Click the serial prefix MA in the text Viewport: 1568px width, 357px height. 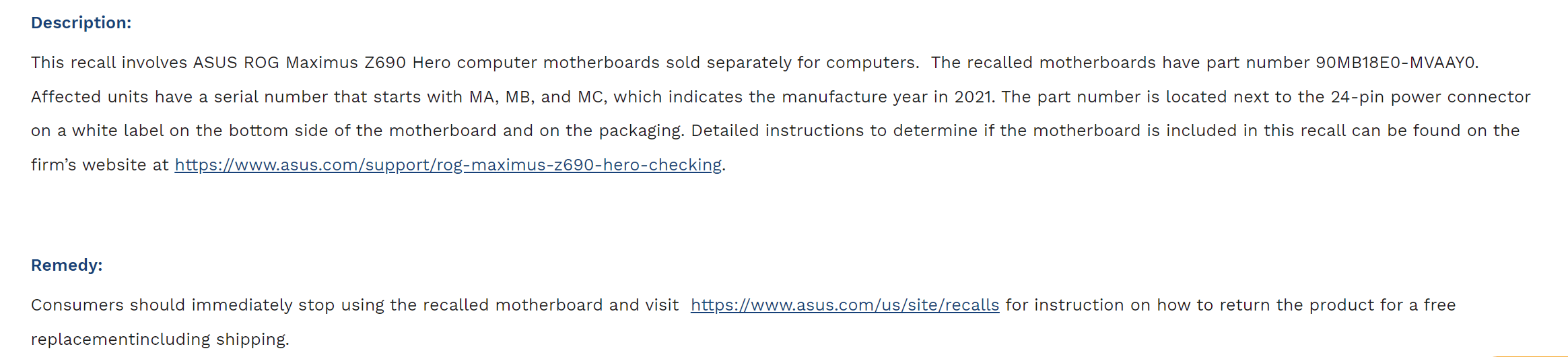[x=482, y=97]
